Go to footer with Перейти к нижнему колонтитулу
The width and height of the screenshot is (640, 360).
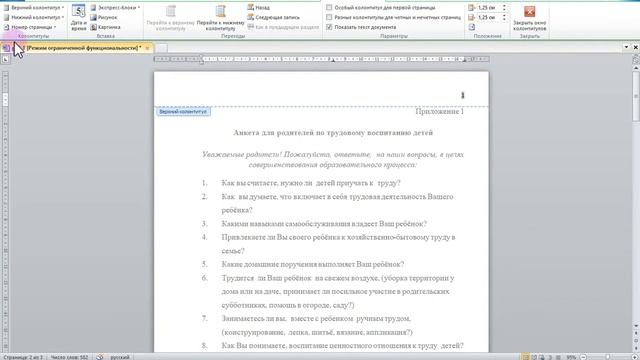220,17
